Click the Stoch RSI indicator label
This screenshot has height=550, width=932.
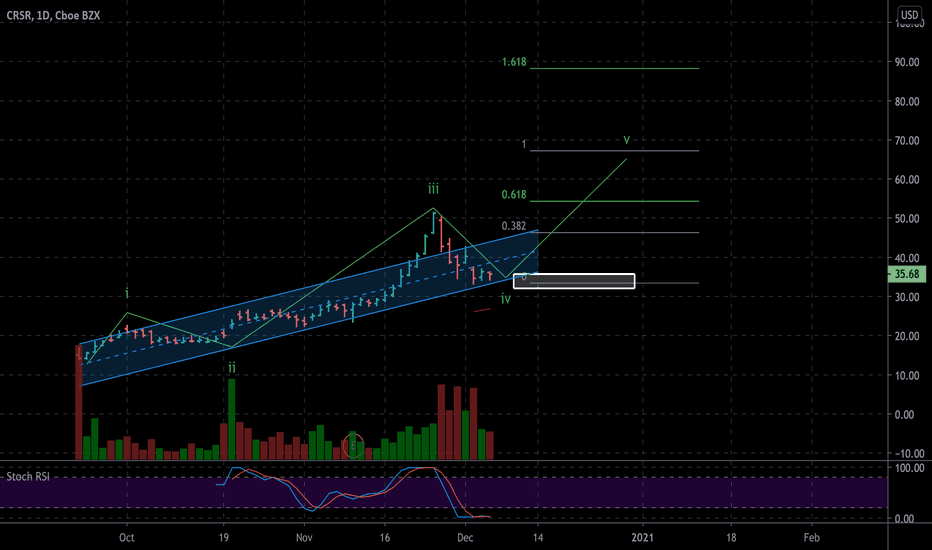point(28,477)
